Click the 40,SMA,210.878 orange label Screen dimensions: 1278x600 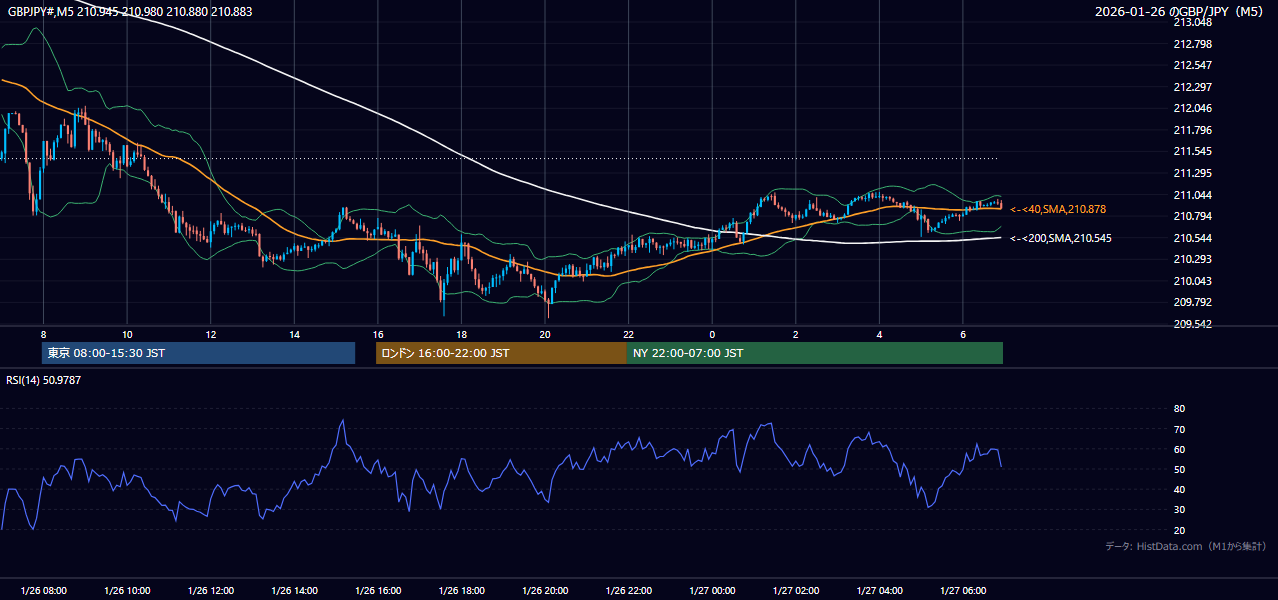1058,209
